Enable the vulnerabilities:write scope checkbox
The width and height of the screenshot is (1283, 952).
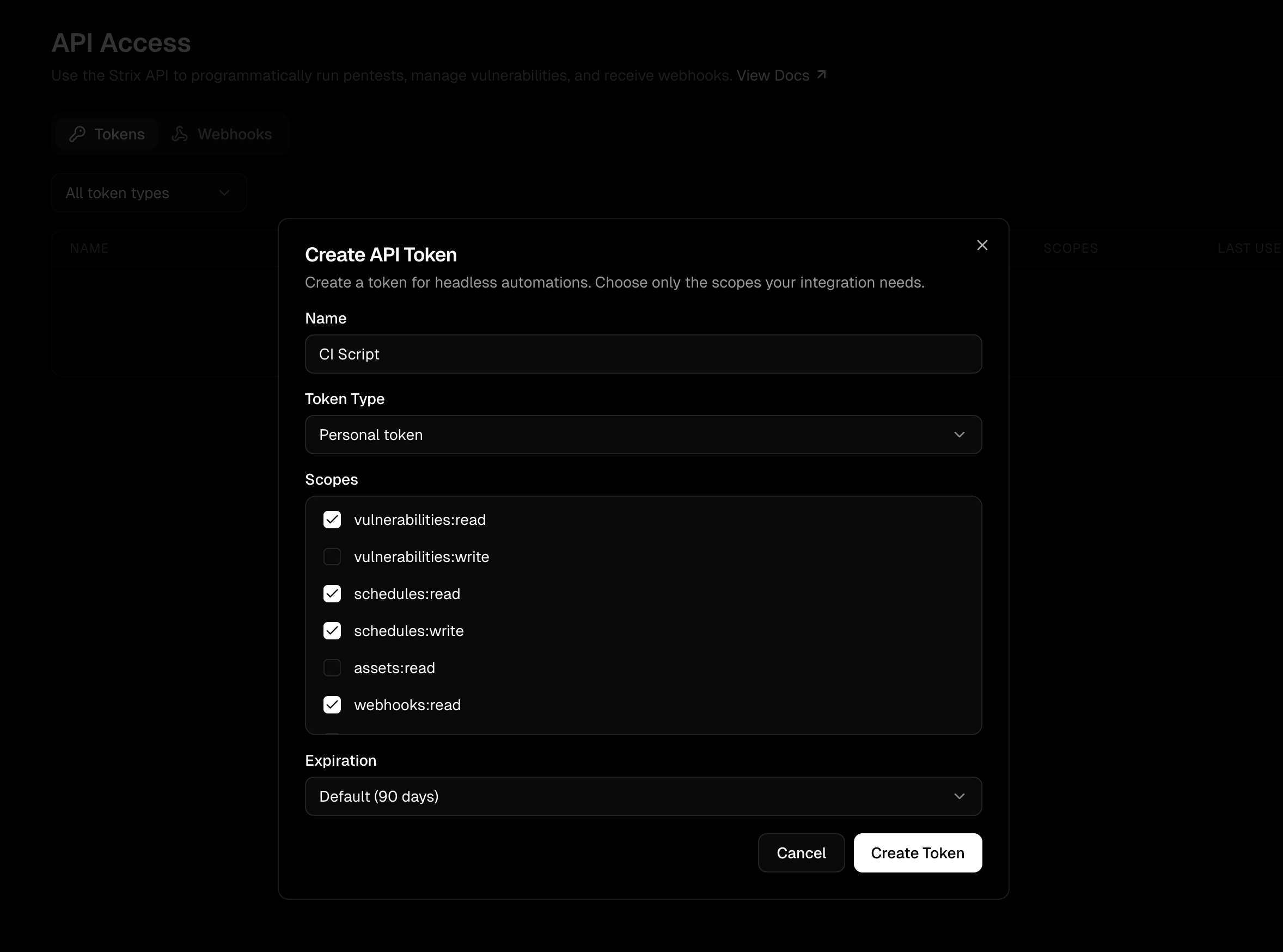332,557
